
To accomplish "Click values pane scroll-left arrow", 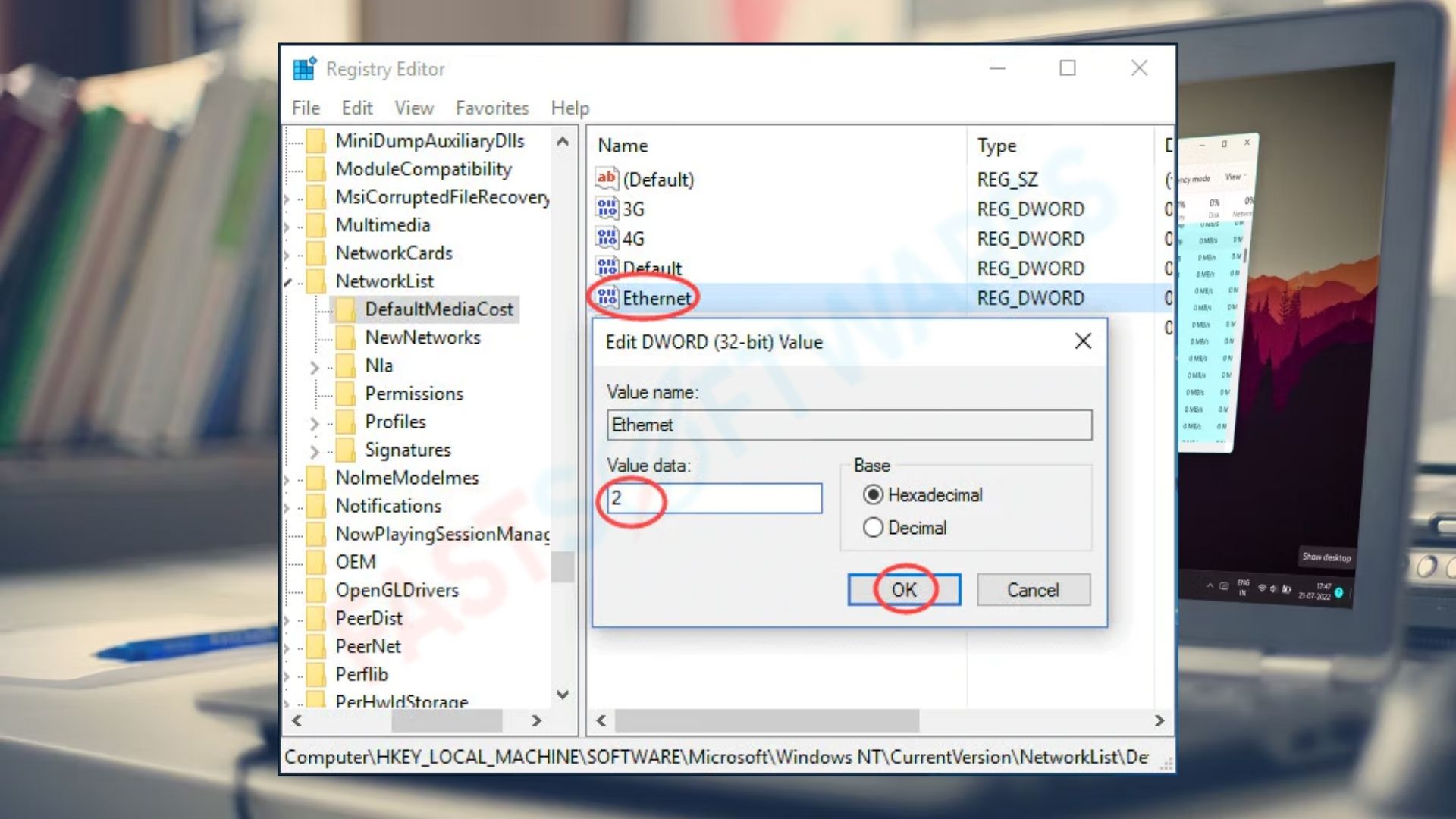I will pos(601,720).
